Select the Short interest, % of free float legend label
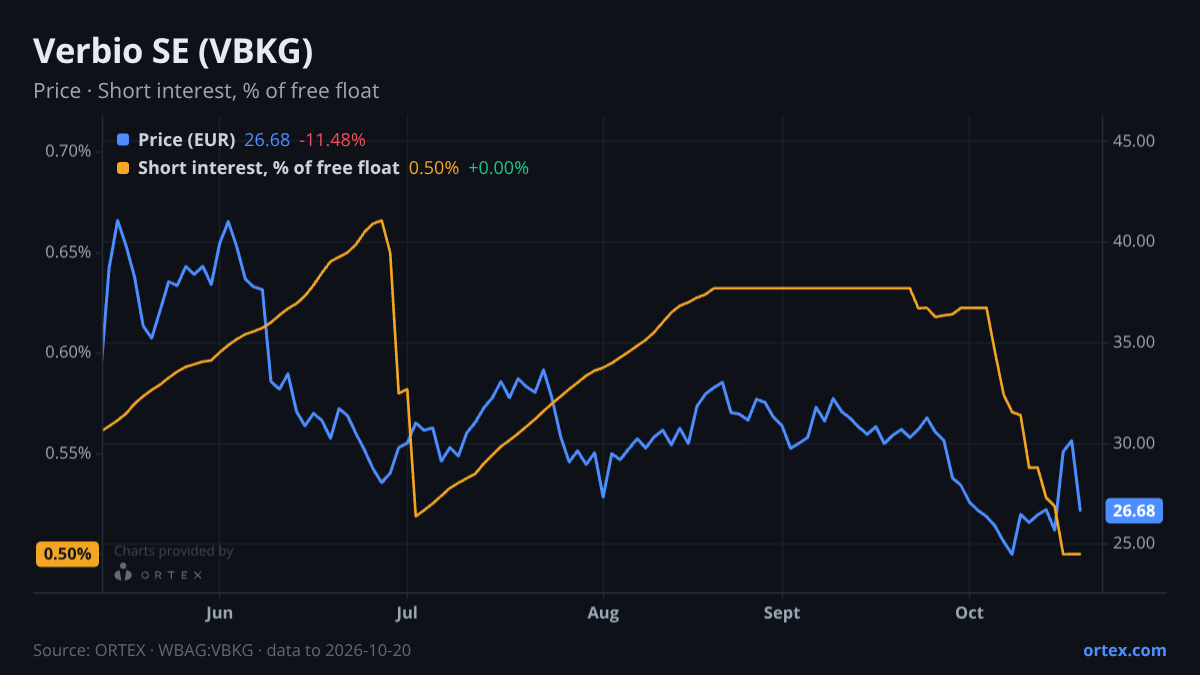This screenshot has height=675, width=1200. [x=268, y=168]
